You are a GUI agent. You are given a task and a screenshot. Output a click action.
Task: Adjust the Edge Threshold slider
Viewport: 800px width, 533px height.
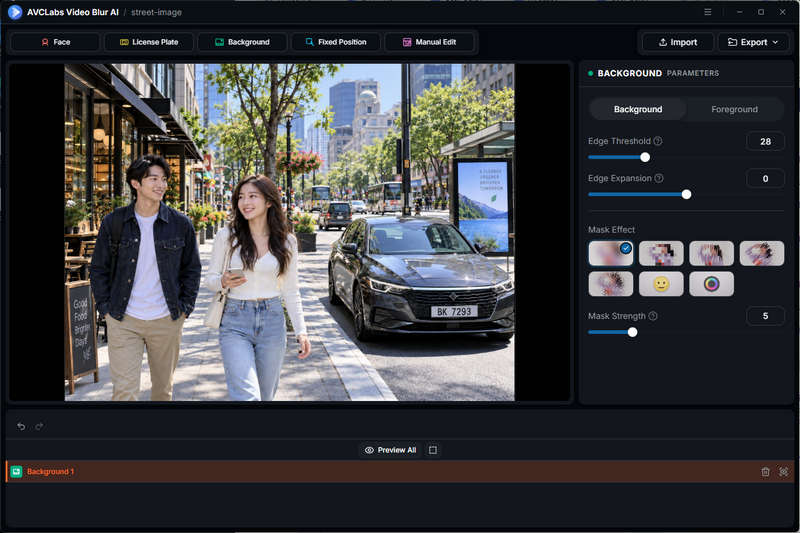[x=645, y=157]
